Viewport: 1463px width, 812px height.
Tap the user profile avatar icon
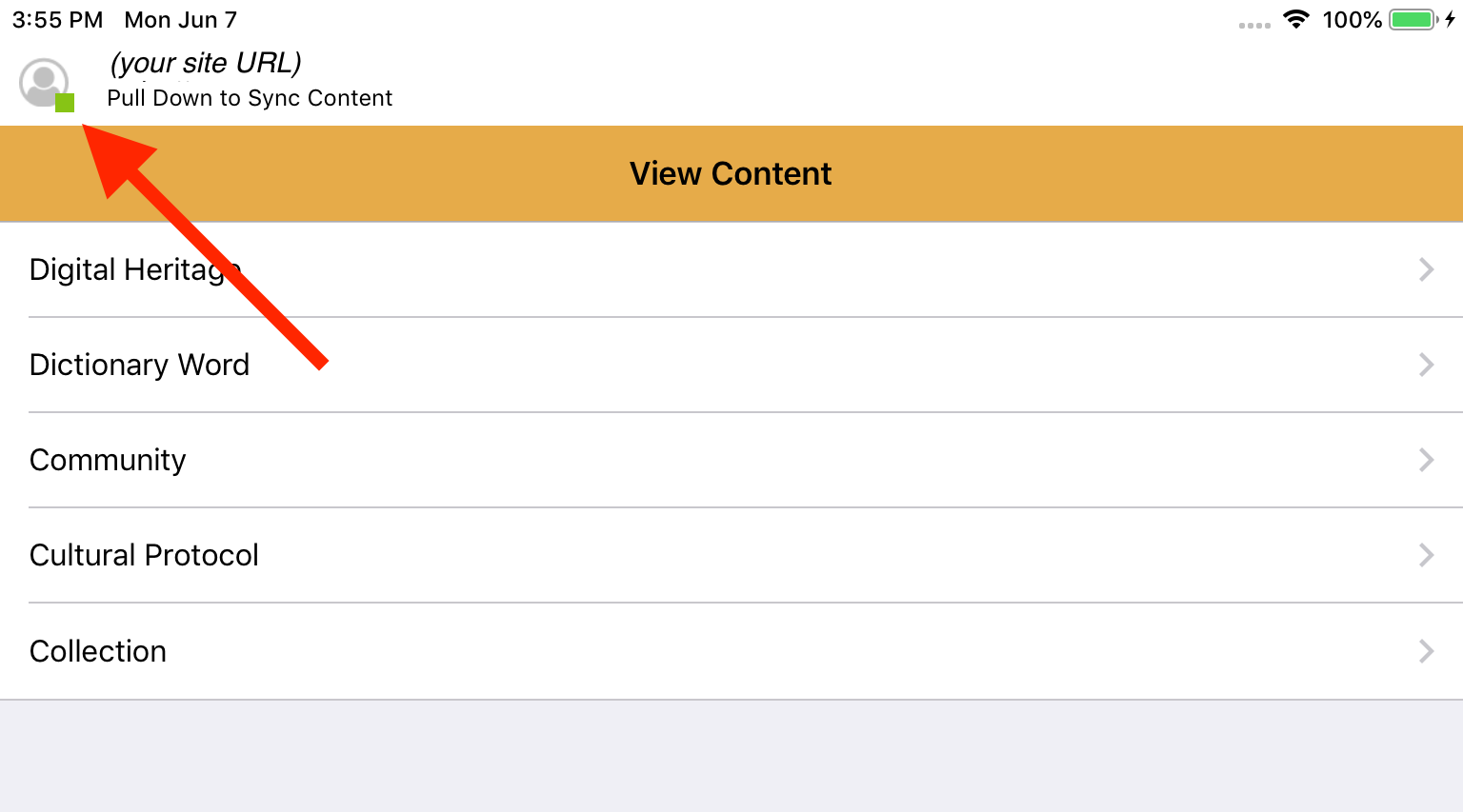click(x=44, y=83)
